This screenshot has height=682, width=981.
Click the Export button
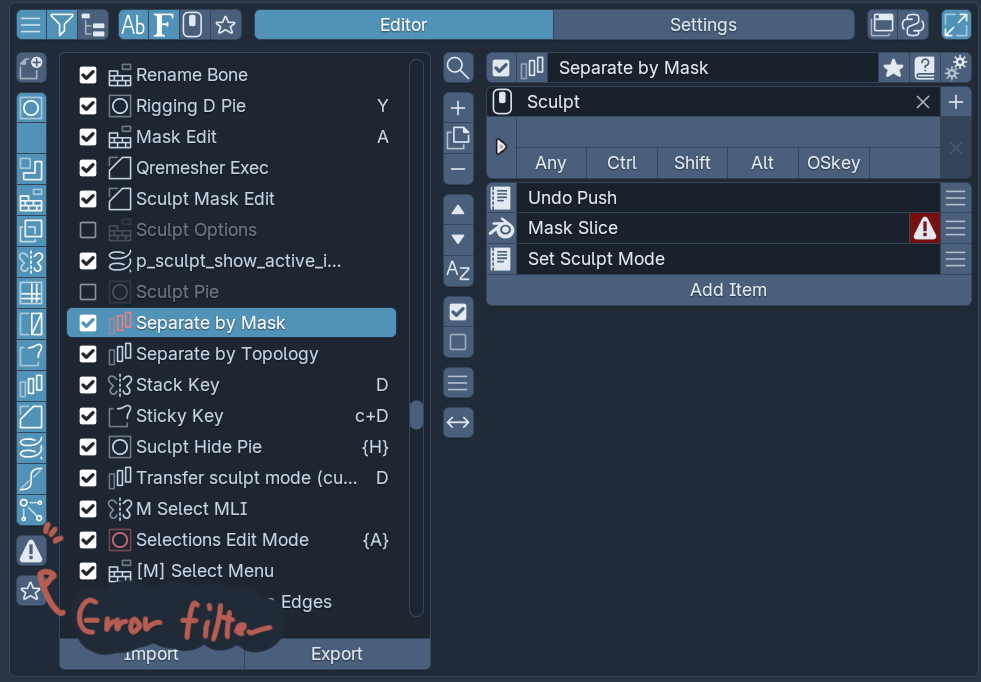[x=337, y=654]
